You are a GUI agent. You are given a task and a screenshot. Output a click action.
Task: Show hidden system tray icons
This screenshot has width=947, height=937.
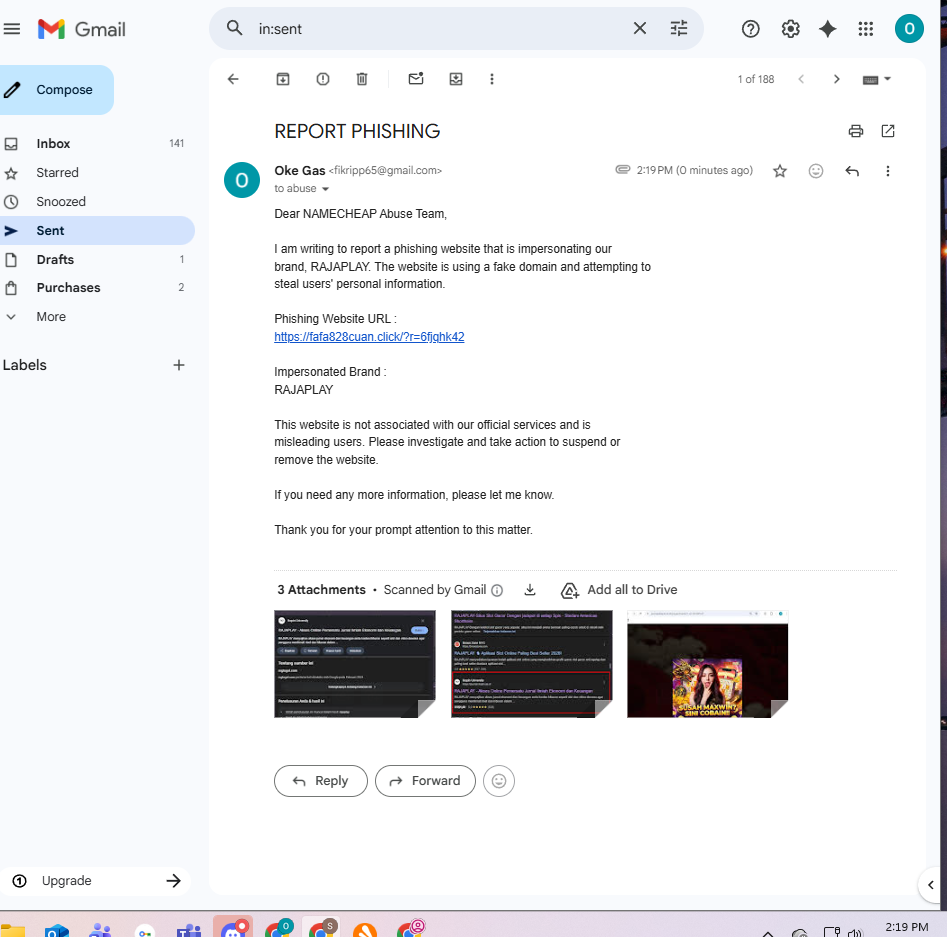pyautogui.click(x=768, y=933)
